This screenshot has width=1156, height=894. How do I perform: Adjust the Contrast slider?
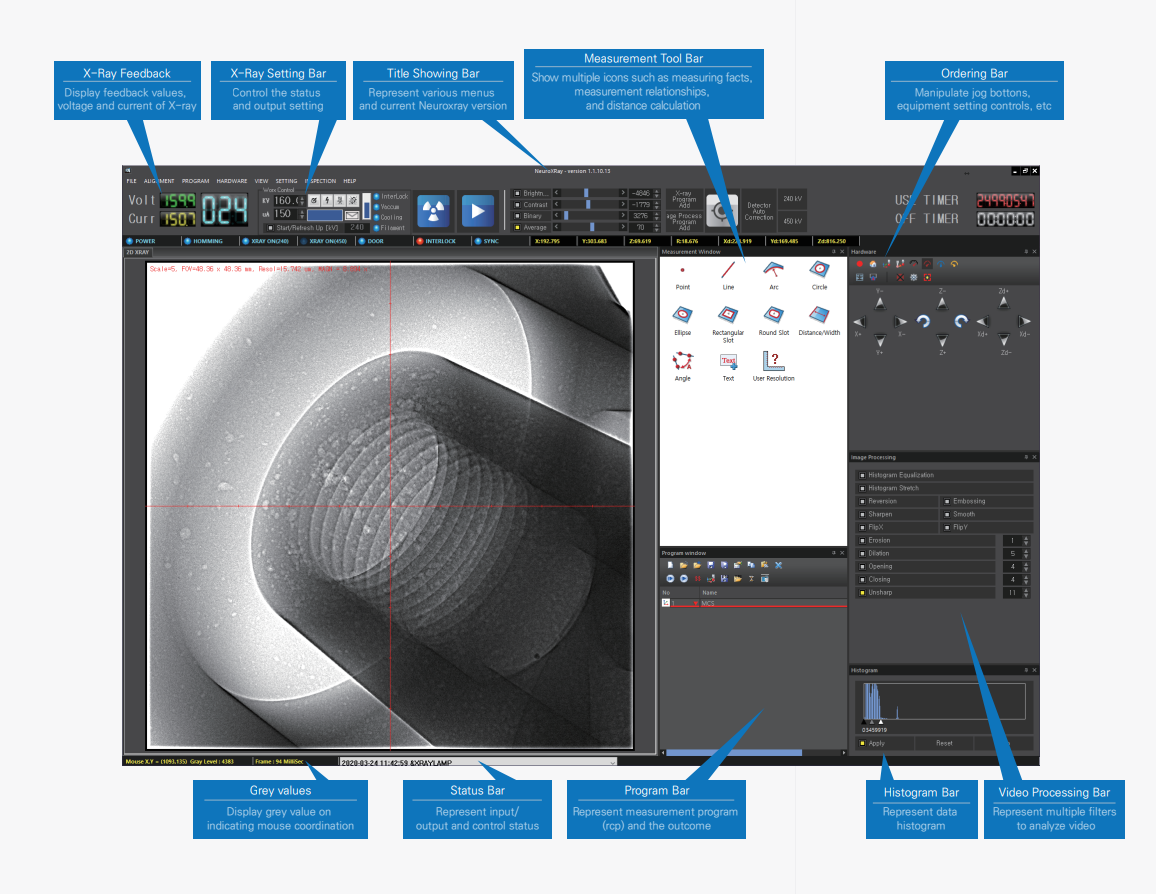(589, 204)
